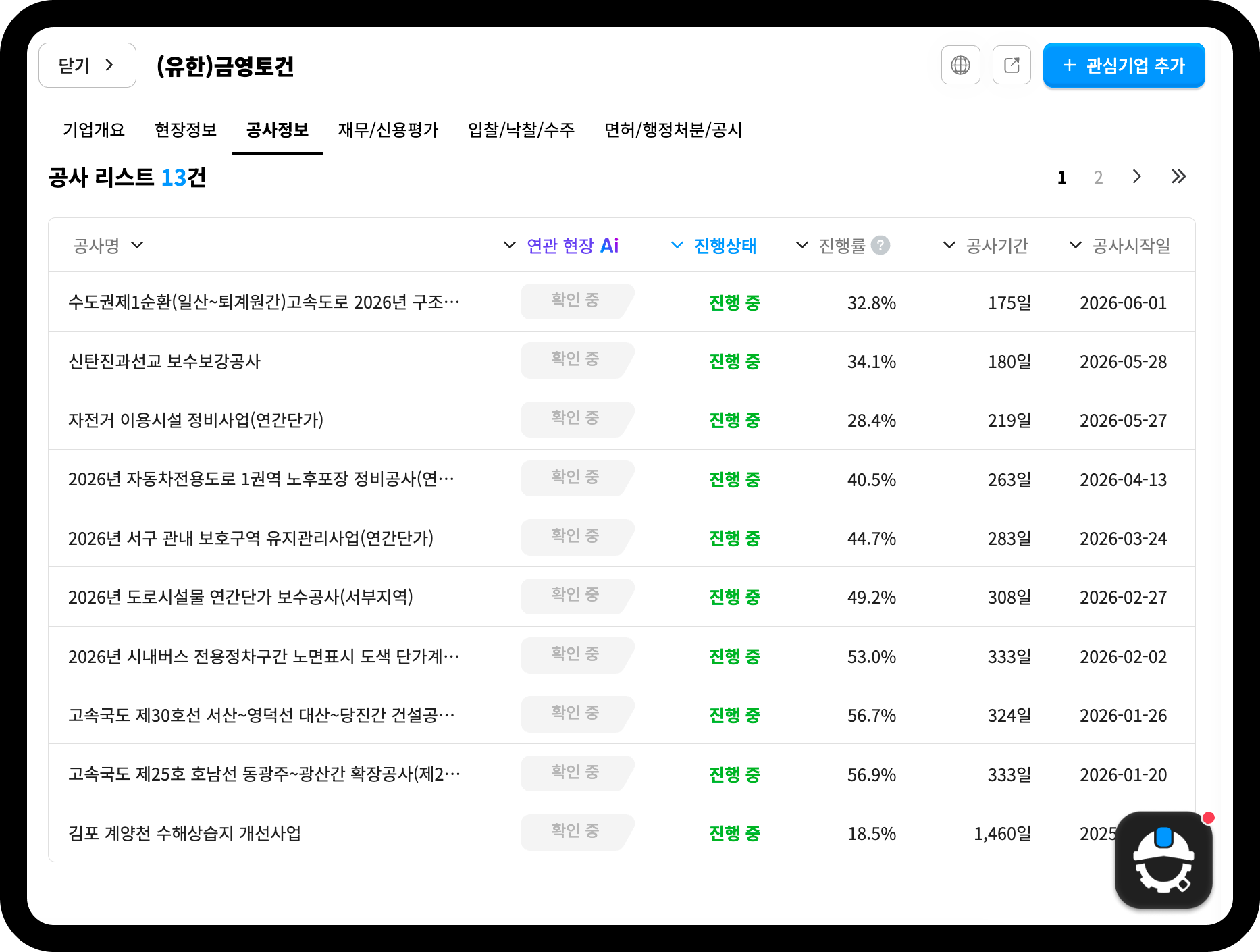The height and width of the screenshot is (952, 1260).
Task: Open the 입찰/낙찰/수주 tab
Action: coord(521,130)
